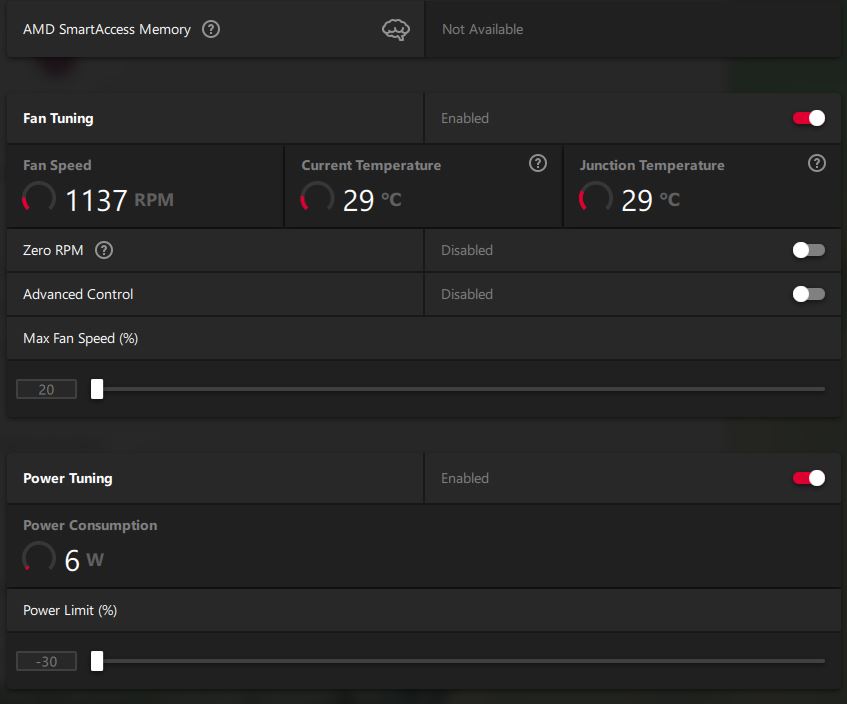Click the brain icon beside SmartAccess Memory
The height and width of the screenshot is (704, 847).
click(396, 30)
